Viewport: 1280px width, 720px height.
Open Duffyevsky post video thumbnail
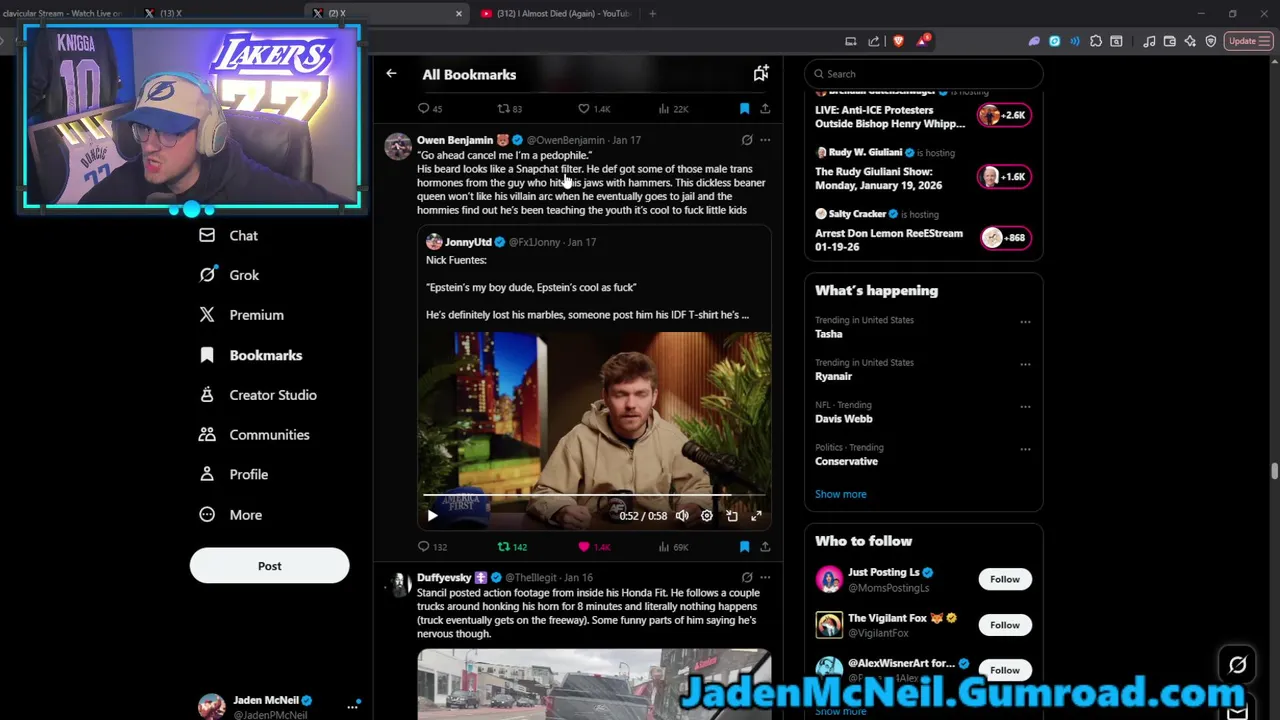coord(594,684)
